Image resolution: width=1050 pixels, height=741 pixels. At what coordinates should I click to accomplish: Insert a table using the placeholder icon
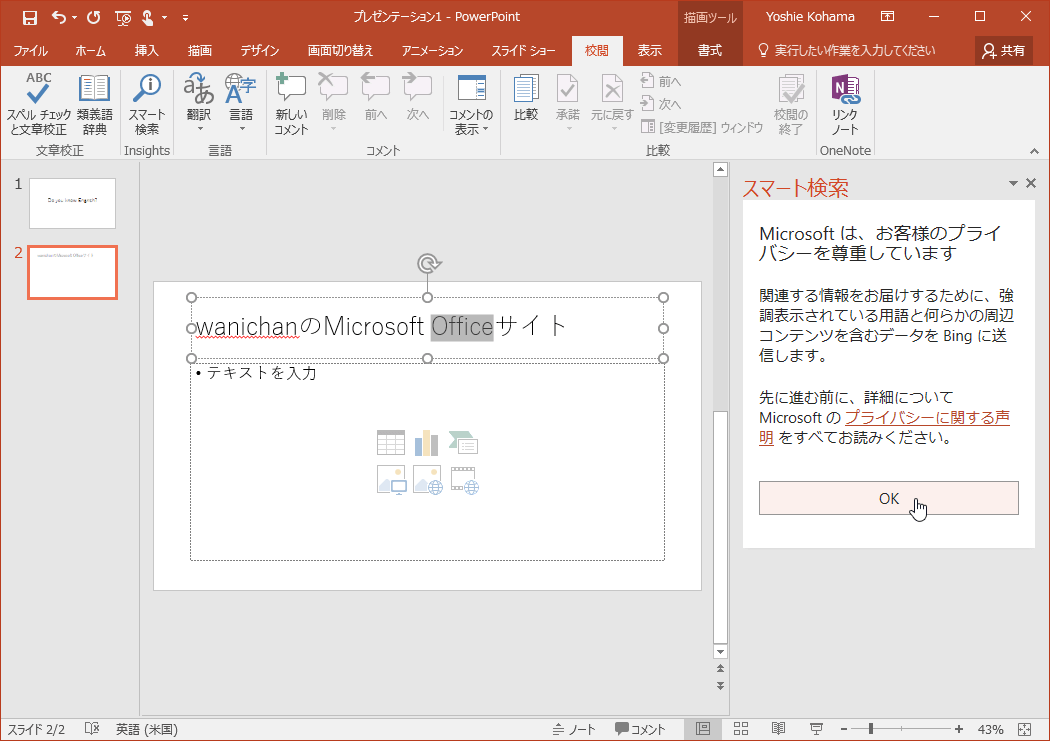[x=390, y=442]
